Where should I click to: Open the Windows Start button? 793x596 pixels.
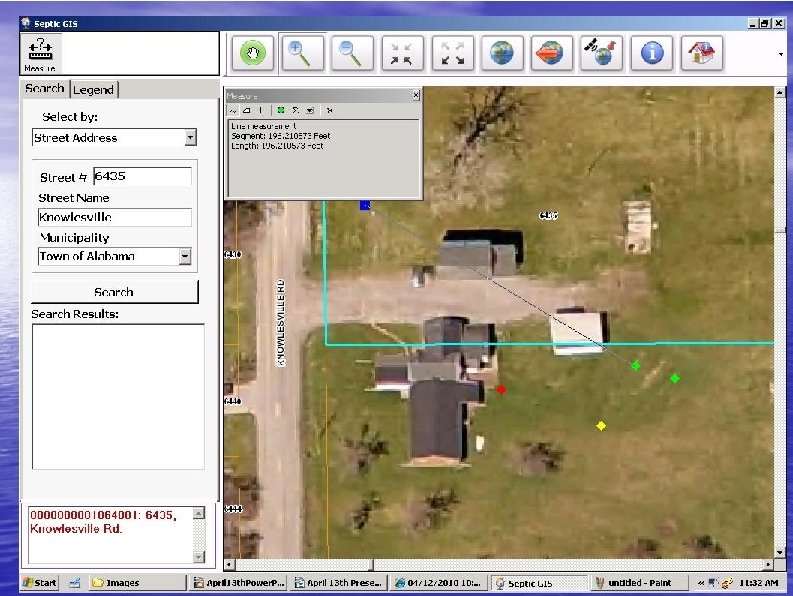40,582
